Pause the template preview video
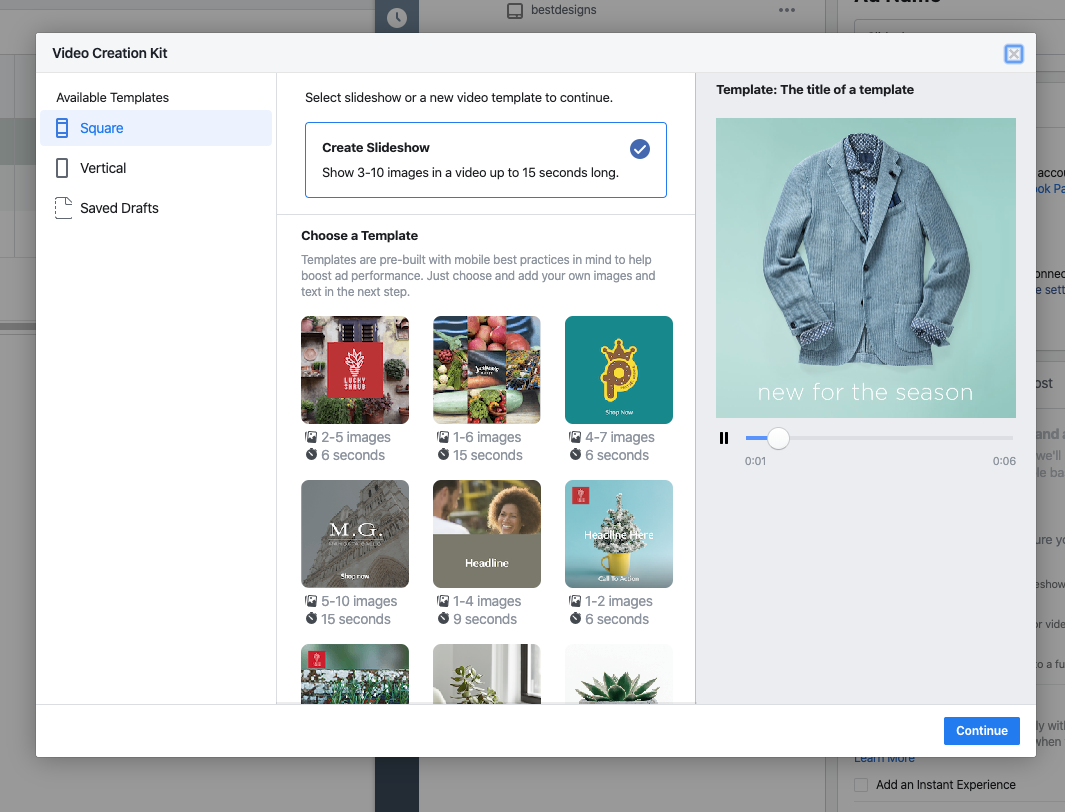The image size is (1065, 812). 724,439
